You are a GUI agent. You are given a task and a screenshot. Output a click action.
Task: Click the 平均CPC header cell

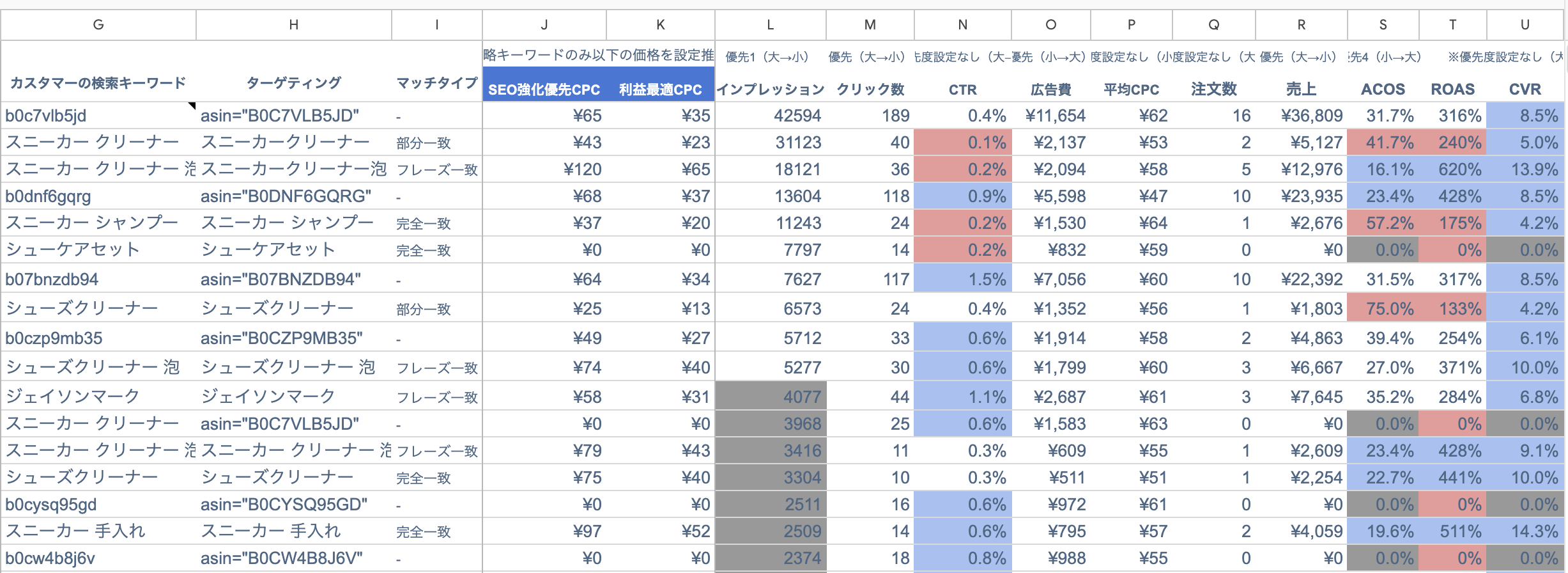point(1132,90)
